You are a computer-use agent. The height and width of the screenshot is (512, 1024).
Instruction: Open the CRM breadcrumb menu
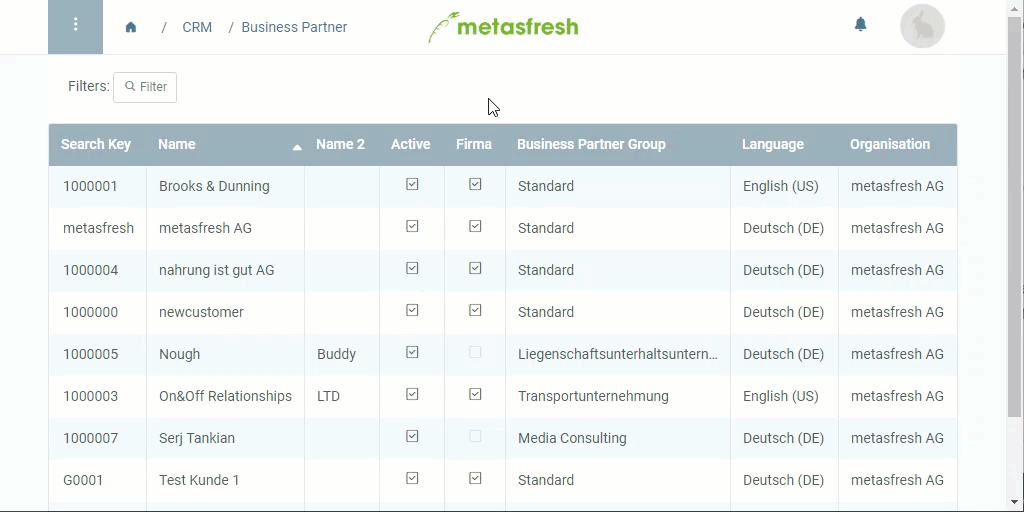(197, 27)
